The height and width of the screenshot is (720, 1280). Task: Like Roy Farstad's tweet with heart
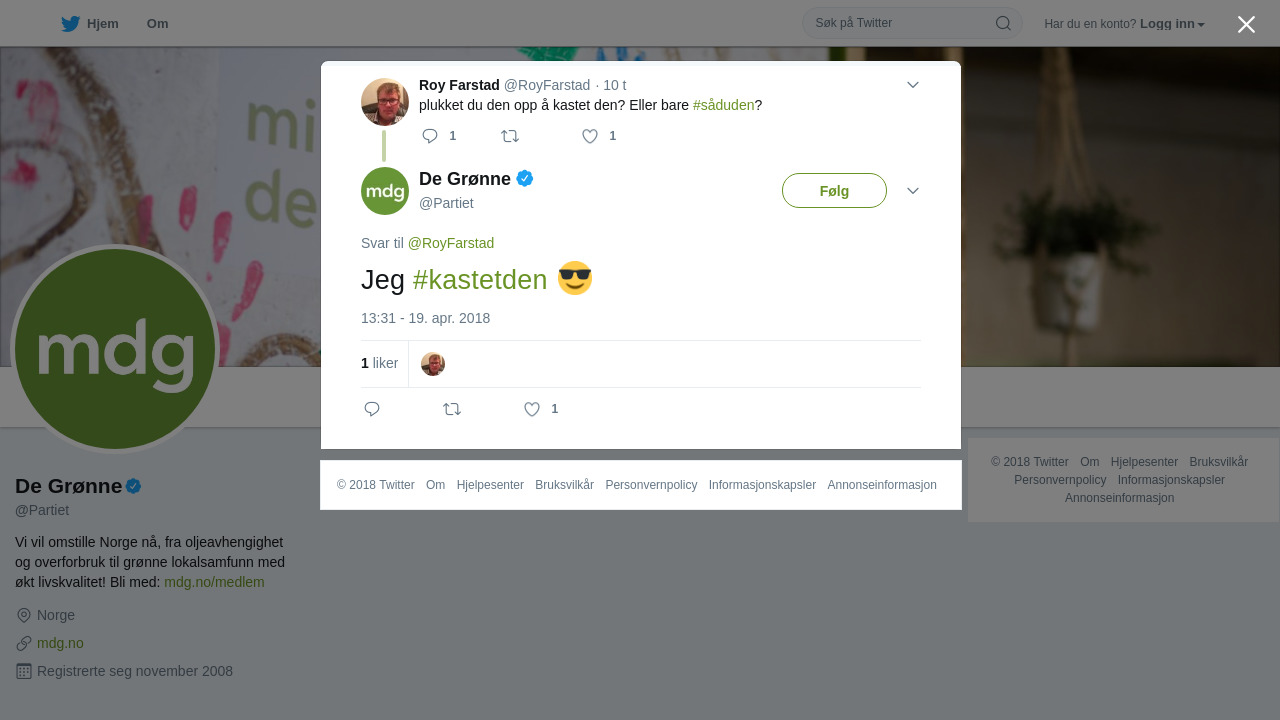(590, 136)
